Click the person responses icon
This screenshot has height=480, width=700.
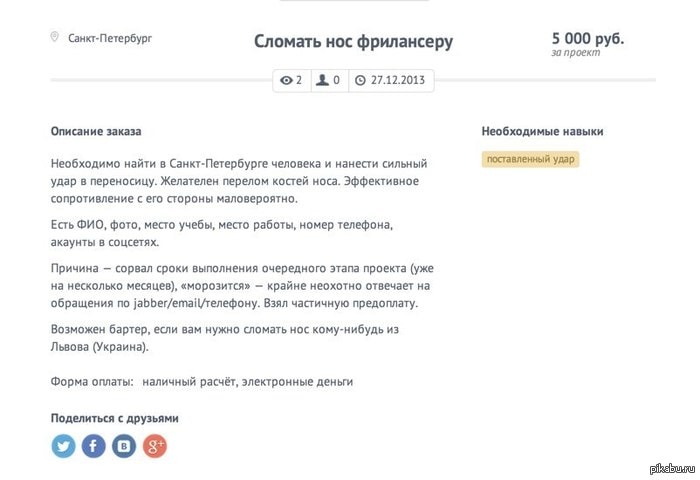tap(322, 80)
